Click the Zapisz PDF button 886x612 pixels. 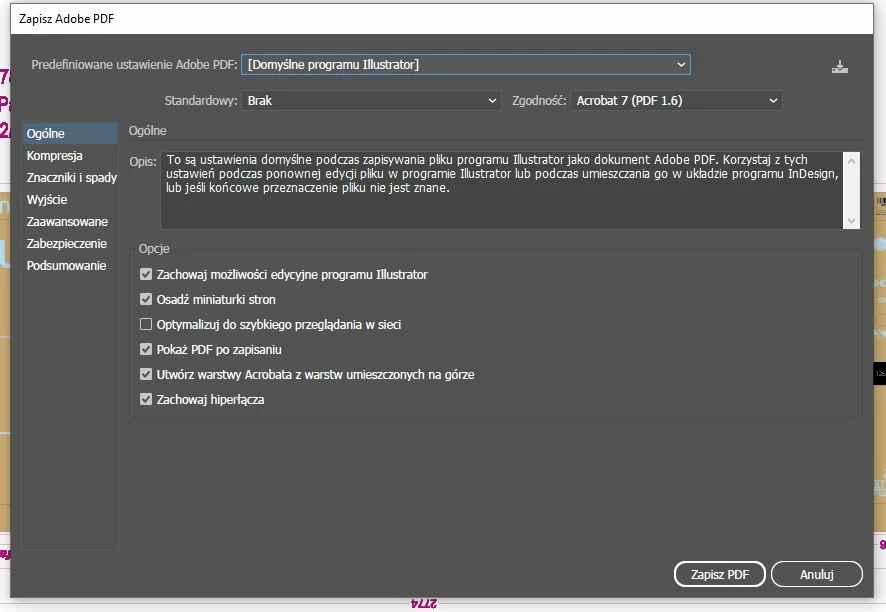[x=719, y=574]
